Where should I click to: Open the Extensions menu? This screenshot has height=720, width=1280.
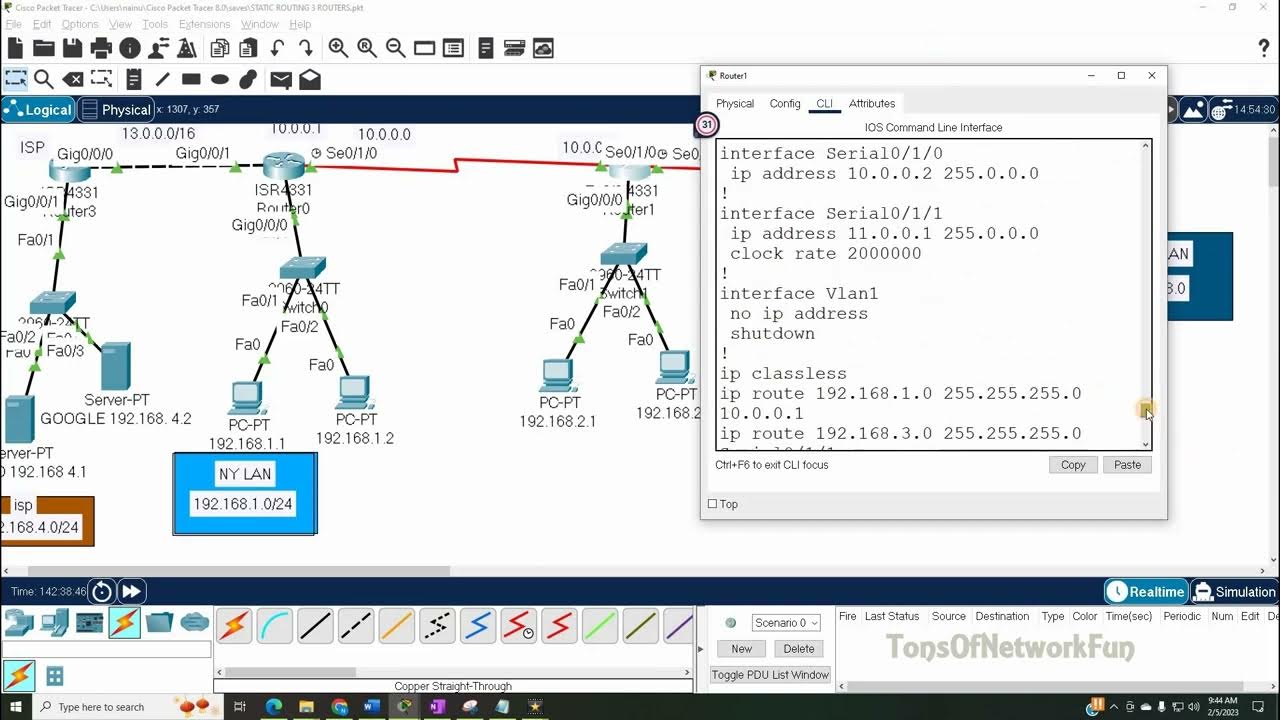pos(204,24)
